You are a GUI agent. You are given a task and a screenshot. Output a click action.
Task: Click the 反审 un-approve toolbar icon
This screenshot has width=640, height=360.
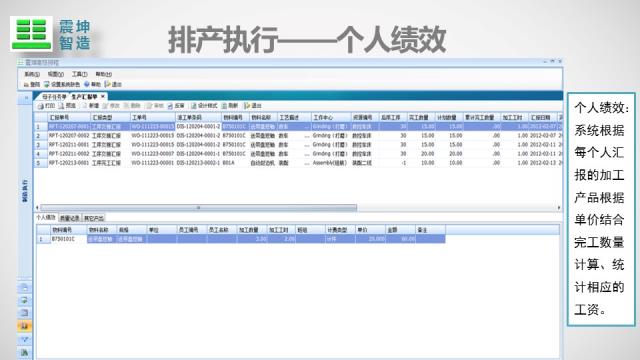tap(170, 106)
